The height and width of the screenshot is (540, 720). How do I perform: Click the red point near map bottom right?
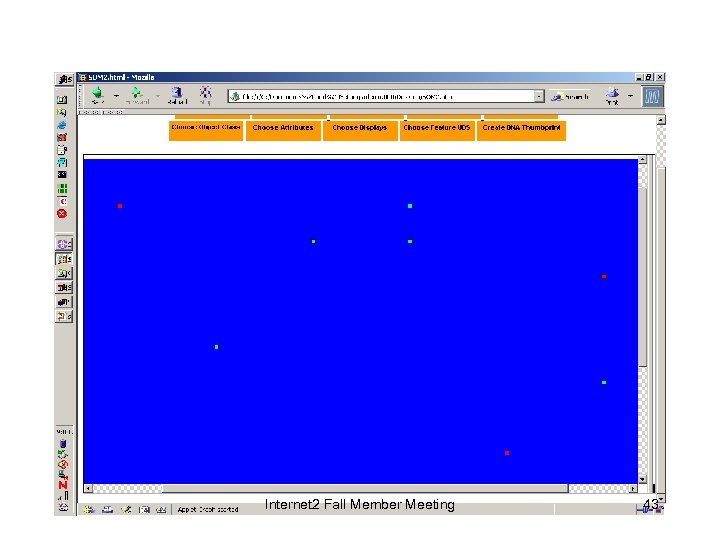point(507,453)
